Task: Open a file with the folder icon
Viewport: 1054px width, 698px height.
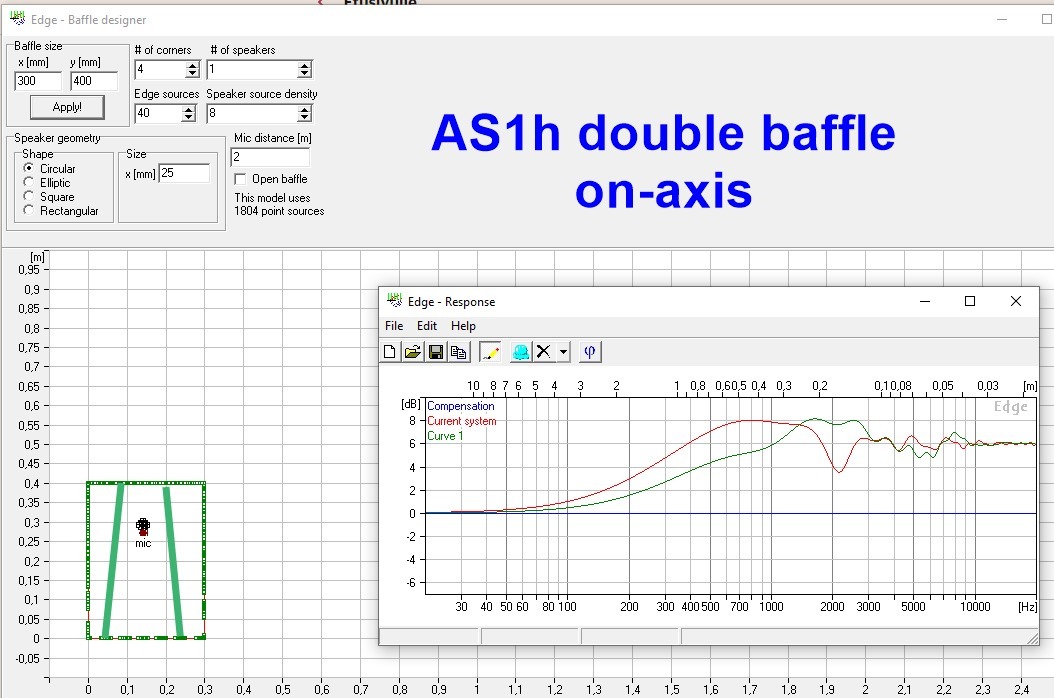Action: (413, 352)
